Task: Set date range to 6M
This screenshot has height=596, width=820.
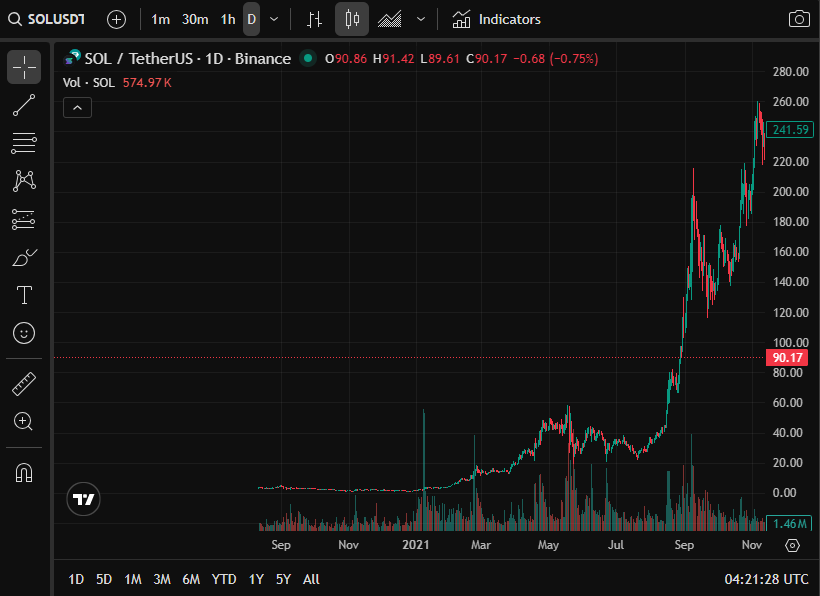Action: coord(191,579)
